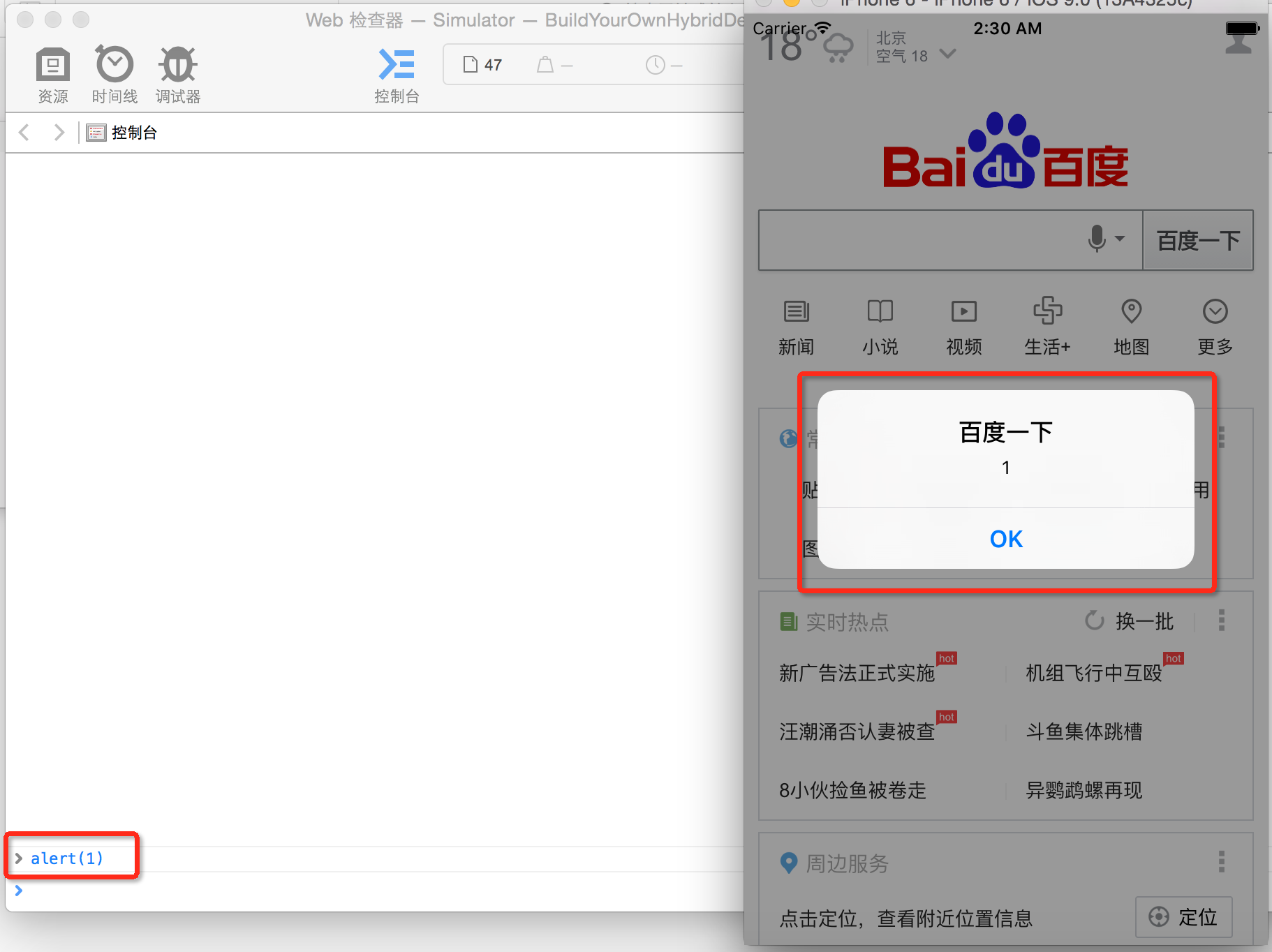Click the alert(1) console entry
This screenshot has height=952, width=1272.
67,858
